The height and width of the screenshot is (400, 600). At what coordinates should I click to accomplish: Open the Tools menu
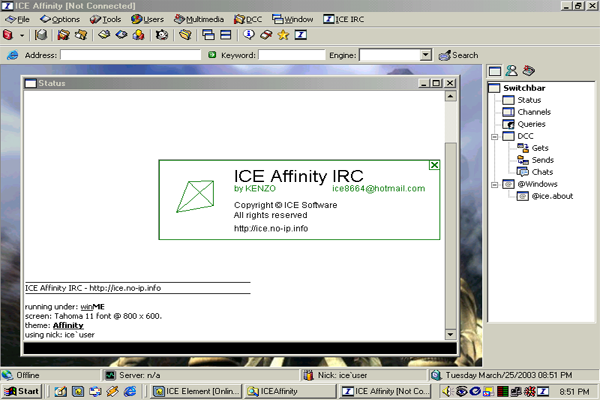coord(106,19)
